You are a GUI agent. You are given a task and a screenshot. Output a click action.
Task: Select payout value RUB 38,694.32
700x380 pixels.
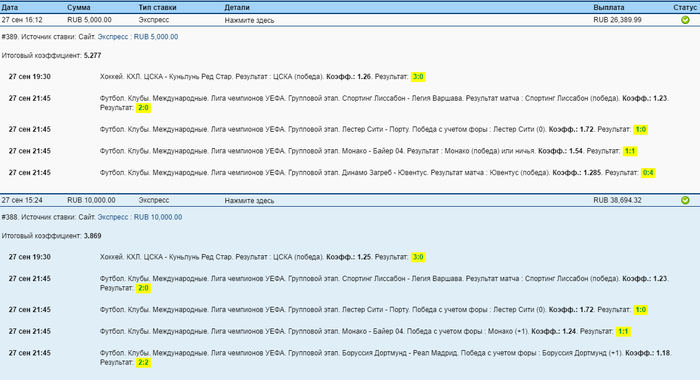pos(617,200)
